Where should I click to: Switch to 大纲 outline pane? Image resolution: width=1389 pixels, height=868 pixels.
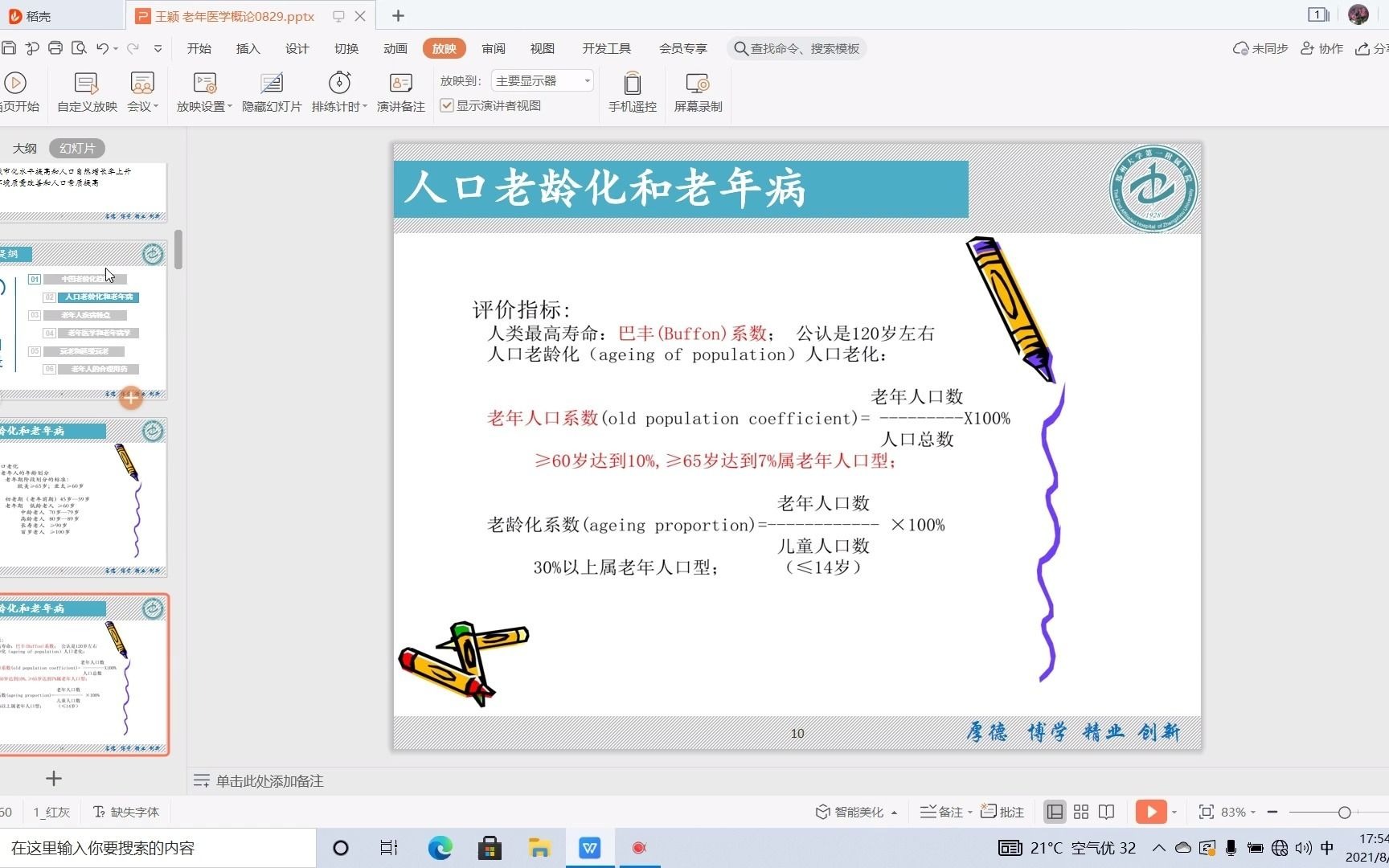[25, 148]
